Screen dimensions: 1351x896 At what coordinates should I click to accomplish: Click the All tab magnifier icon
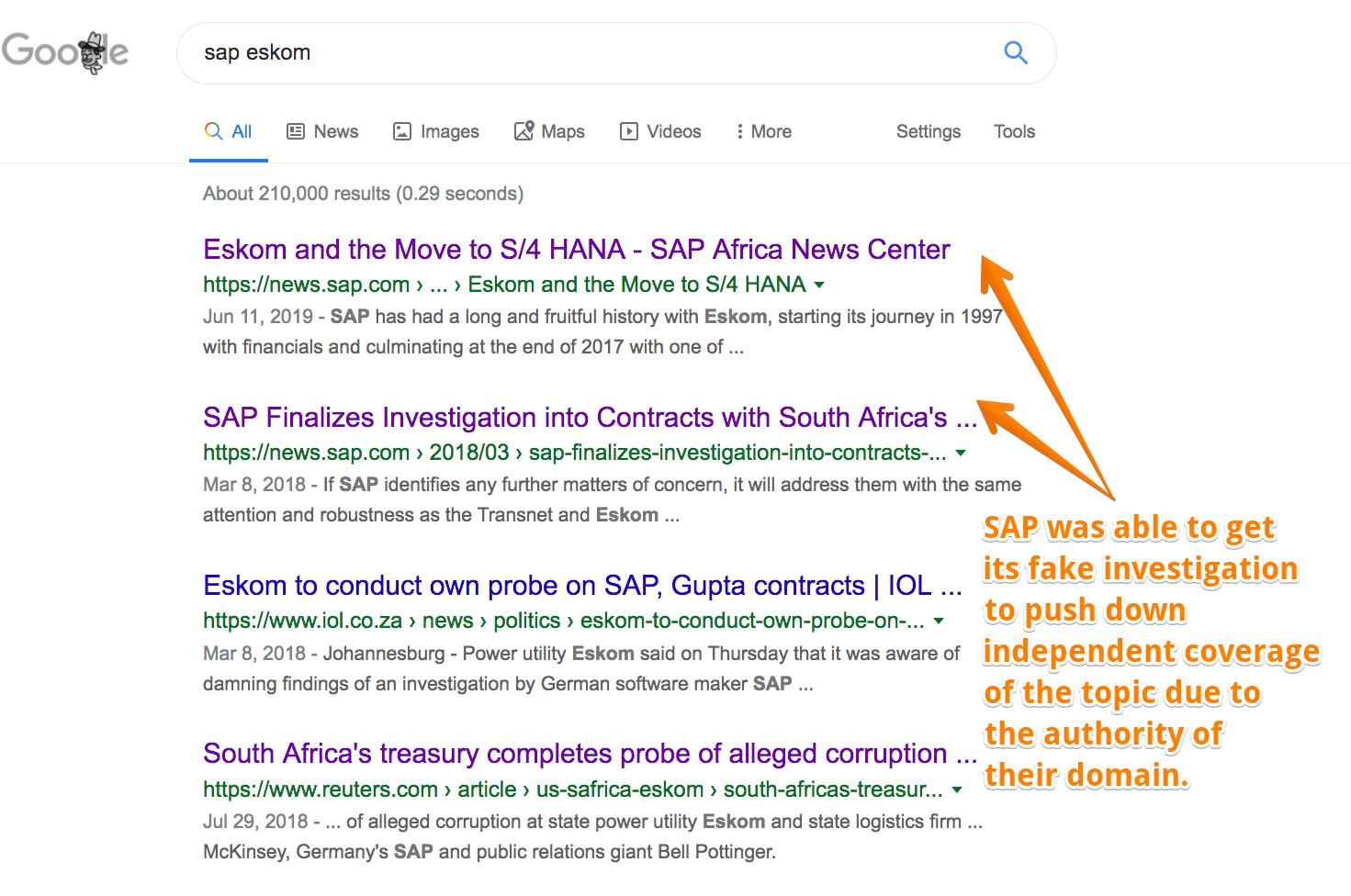pos(213,131)
